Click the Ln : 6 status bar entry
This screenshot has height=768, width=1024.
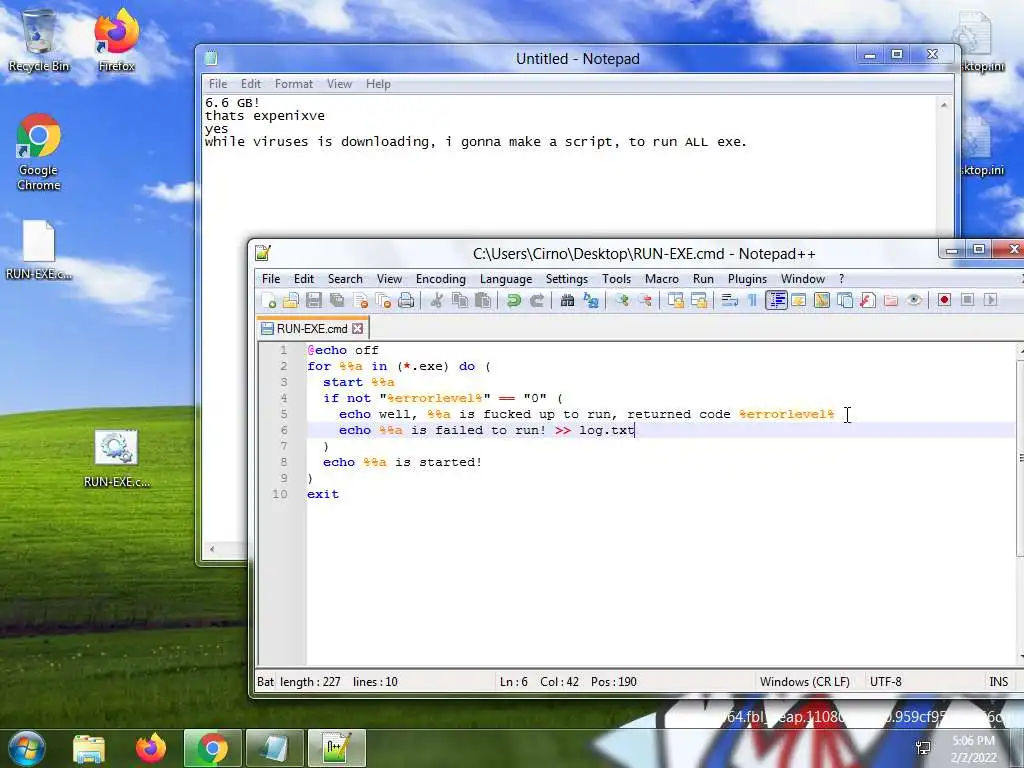pyautogui.click(x=513, y=682)
